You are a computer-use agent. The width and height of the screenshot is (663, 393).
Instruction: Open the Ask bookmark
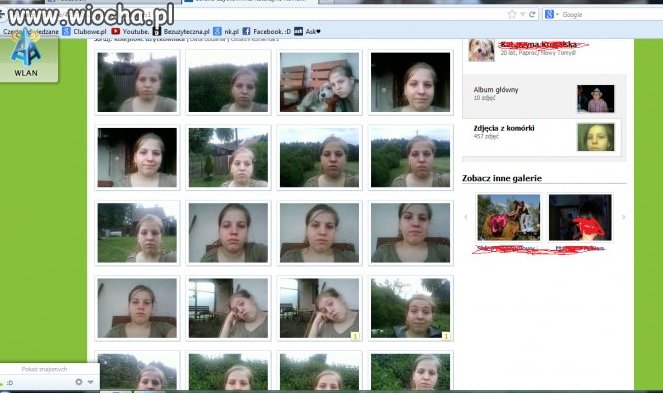307,32
